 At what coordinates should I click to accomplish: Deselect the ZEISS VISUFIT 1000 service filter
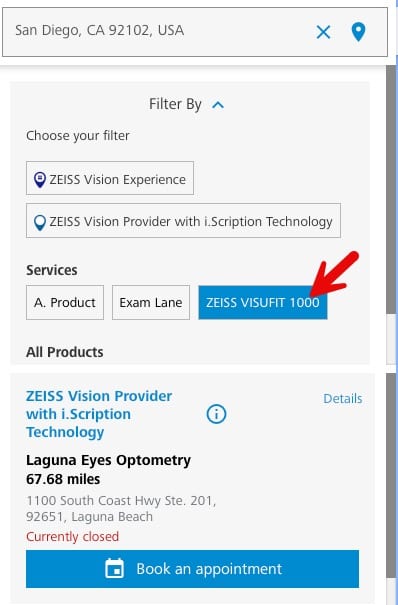263,302
